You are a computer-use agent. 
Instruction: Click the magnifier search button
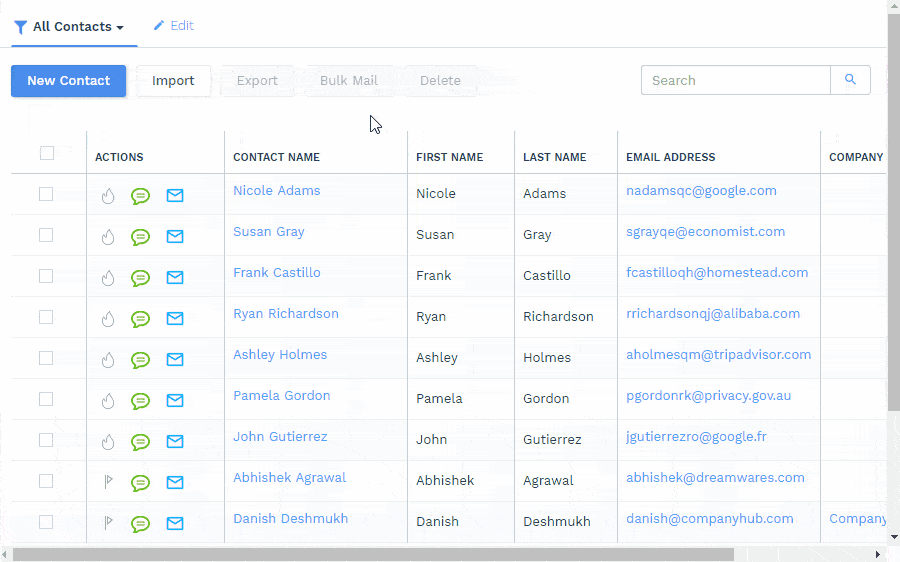click(x=850, y=80)
